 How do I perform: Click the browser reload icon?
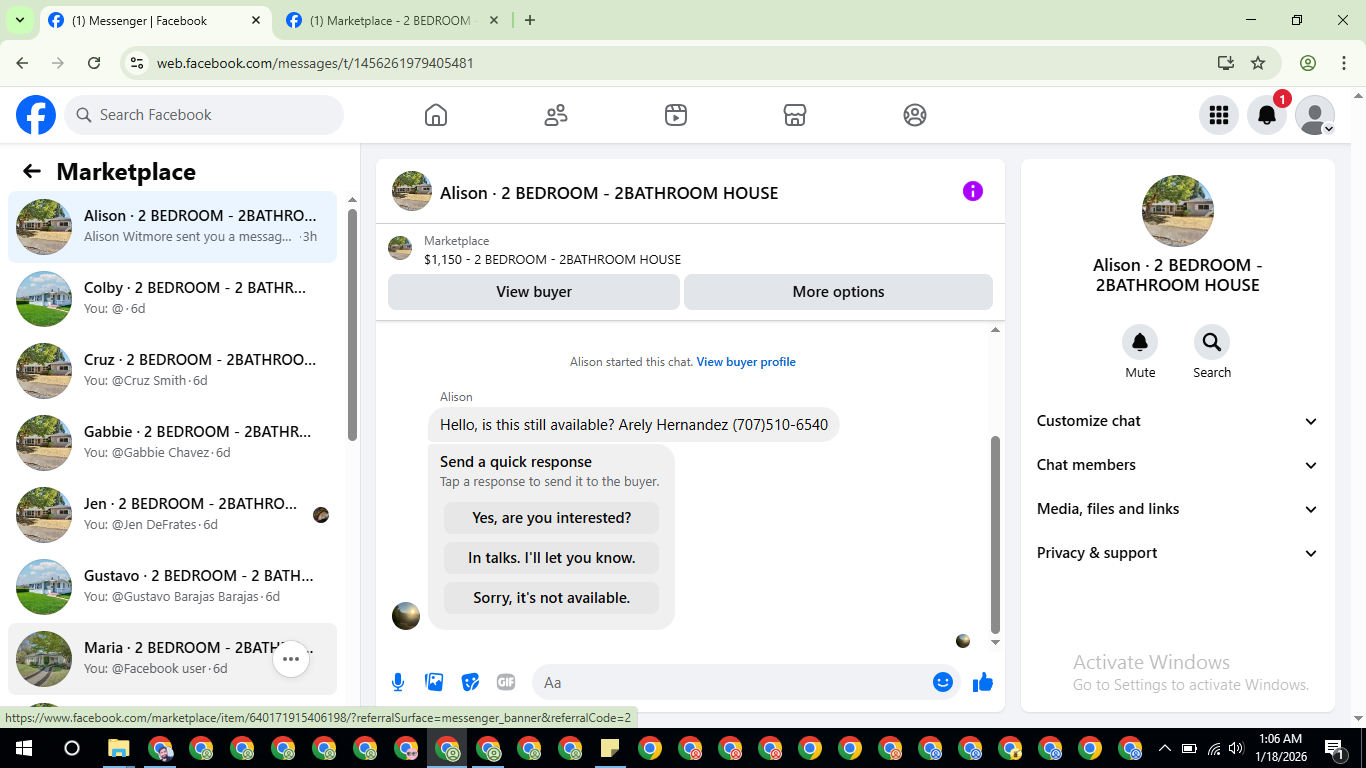(94, 63)
